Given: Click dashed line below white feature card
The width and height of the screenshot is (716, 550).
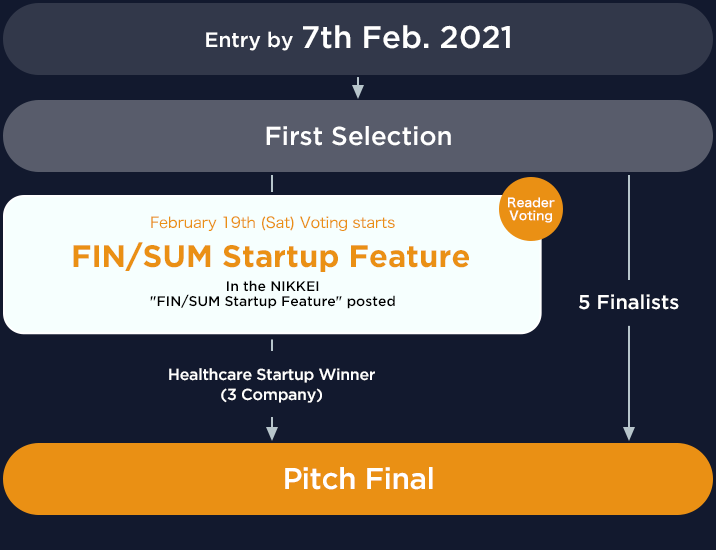Looking at the screenshot, I should (x=272, y=345).
